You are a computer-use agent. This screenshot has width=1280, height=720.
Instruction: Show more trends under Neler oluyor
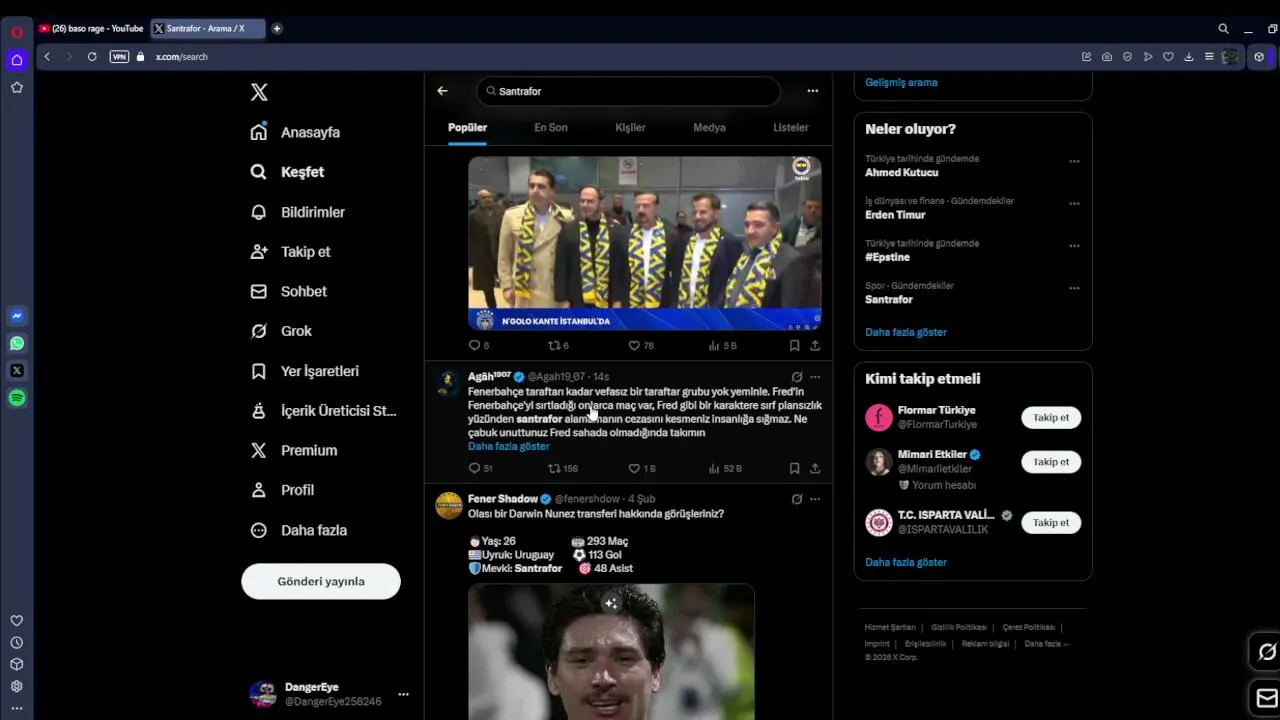[905, 332]
